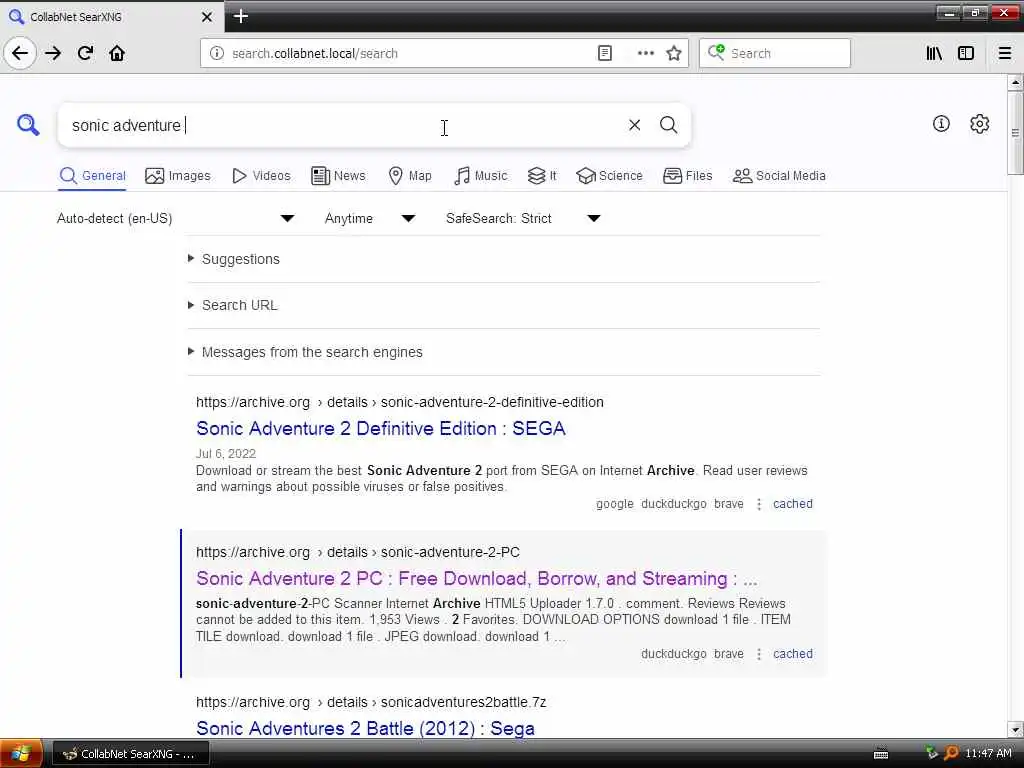Switch to the Map search tab
This screenshot has height=768, width=1024.
(410, 176)
